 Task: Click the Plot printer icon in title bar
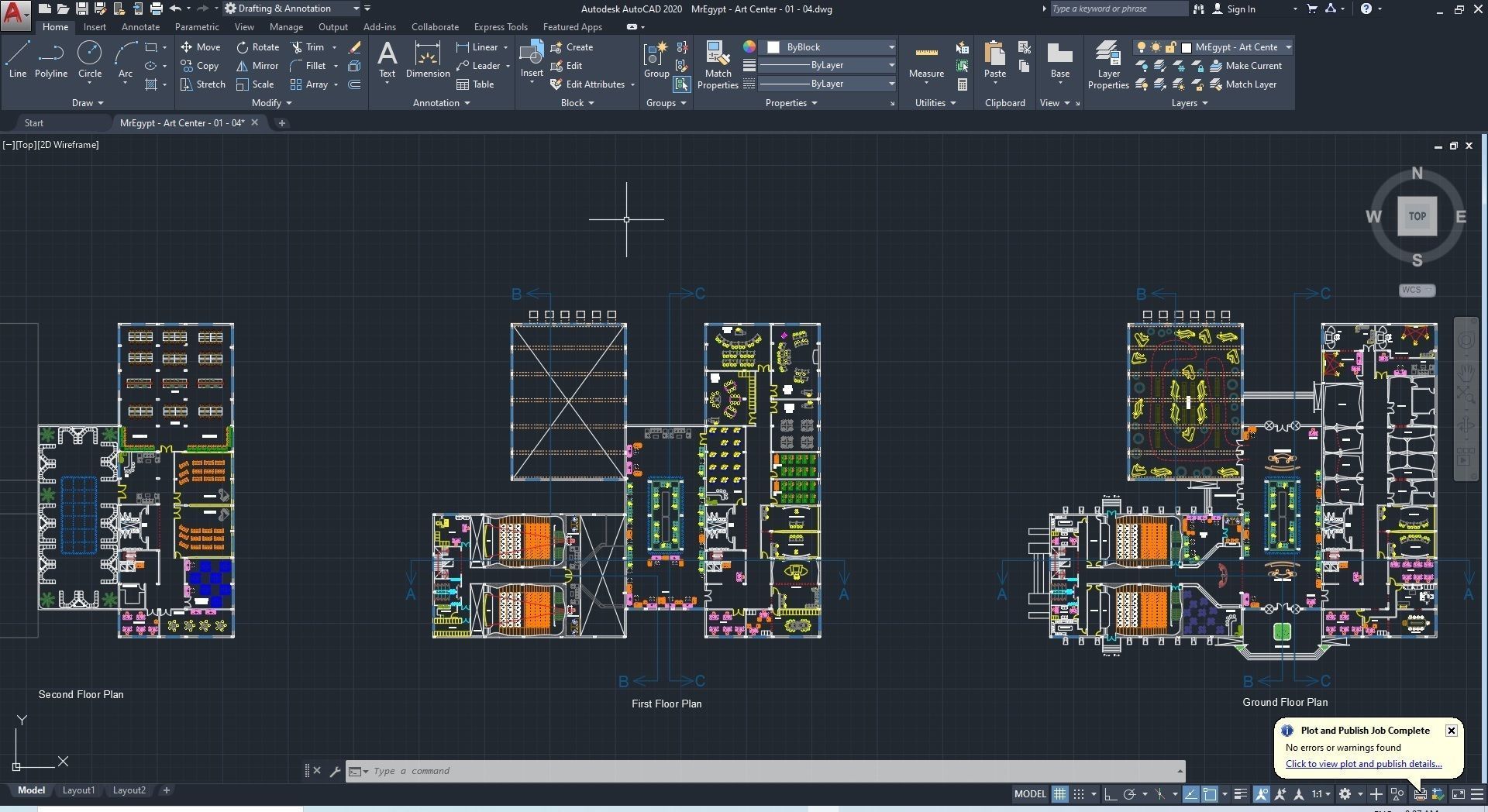click(x=157, y=9)
